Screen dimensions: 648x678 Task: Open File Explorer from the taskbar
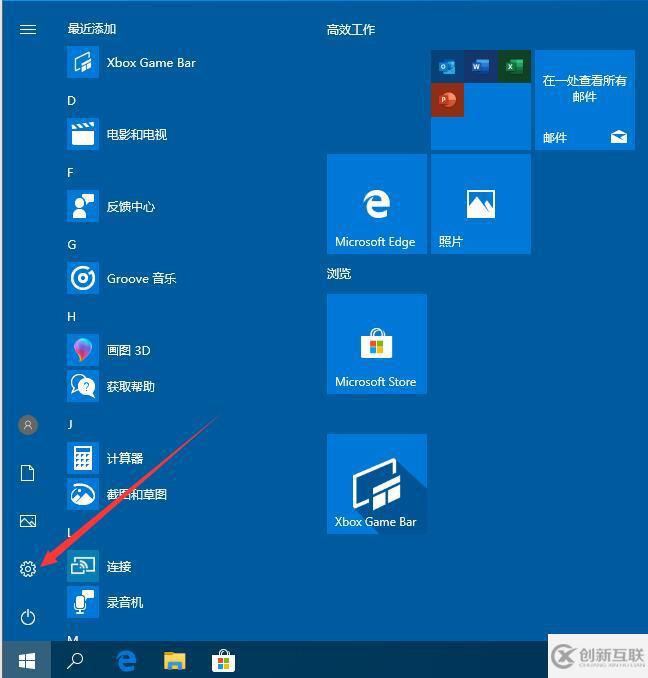[x=175, y=661]
